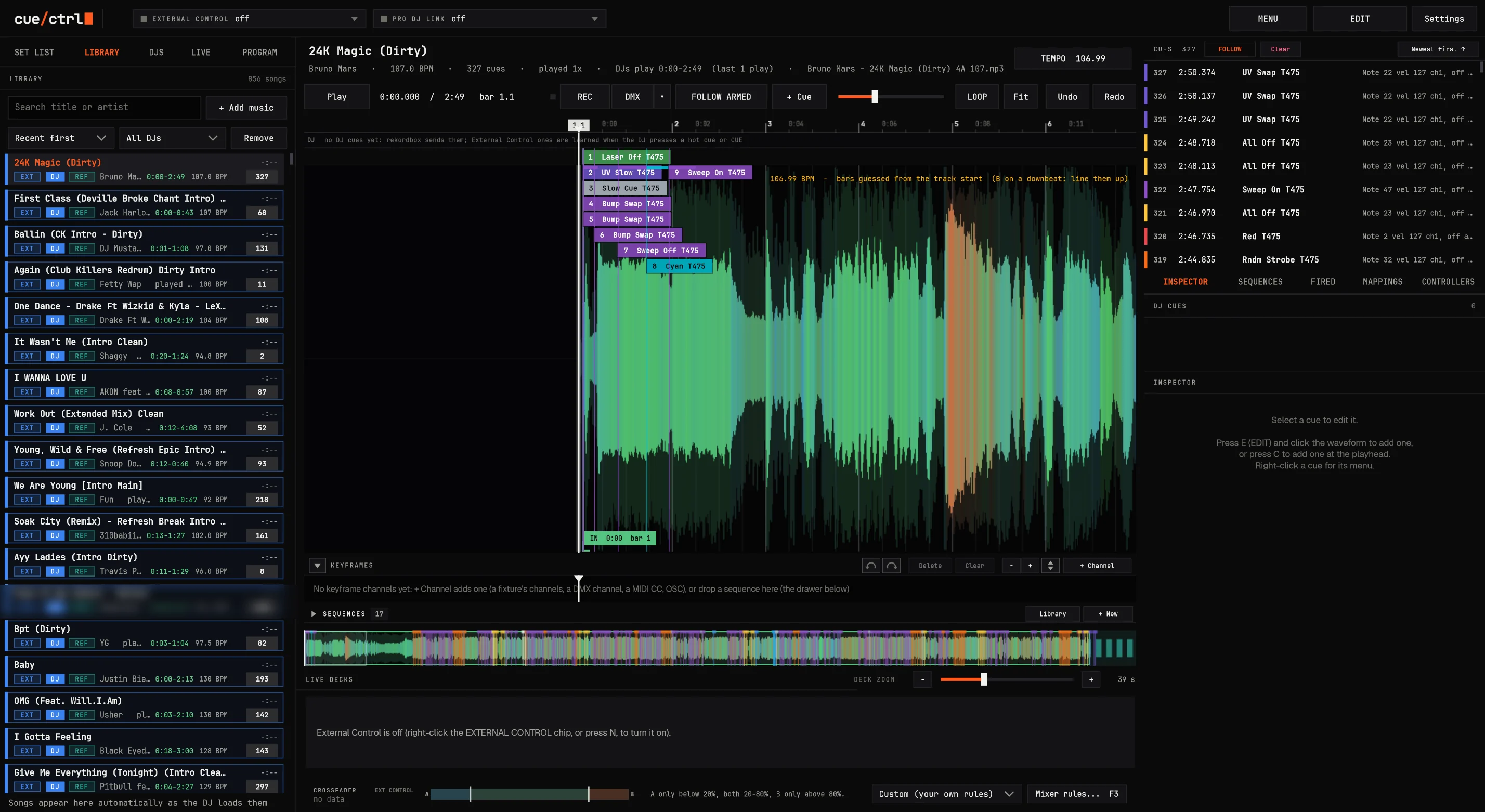Click the Search title or artist field
Viewport: 1485px width, 812px height.
coord(105,108)
